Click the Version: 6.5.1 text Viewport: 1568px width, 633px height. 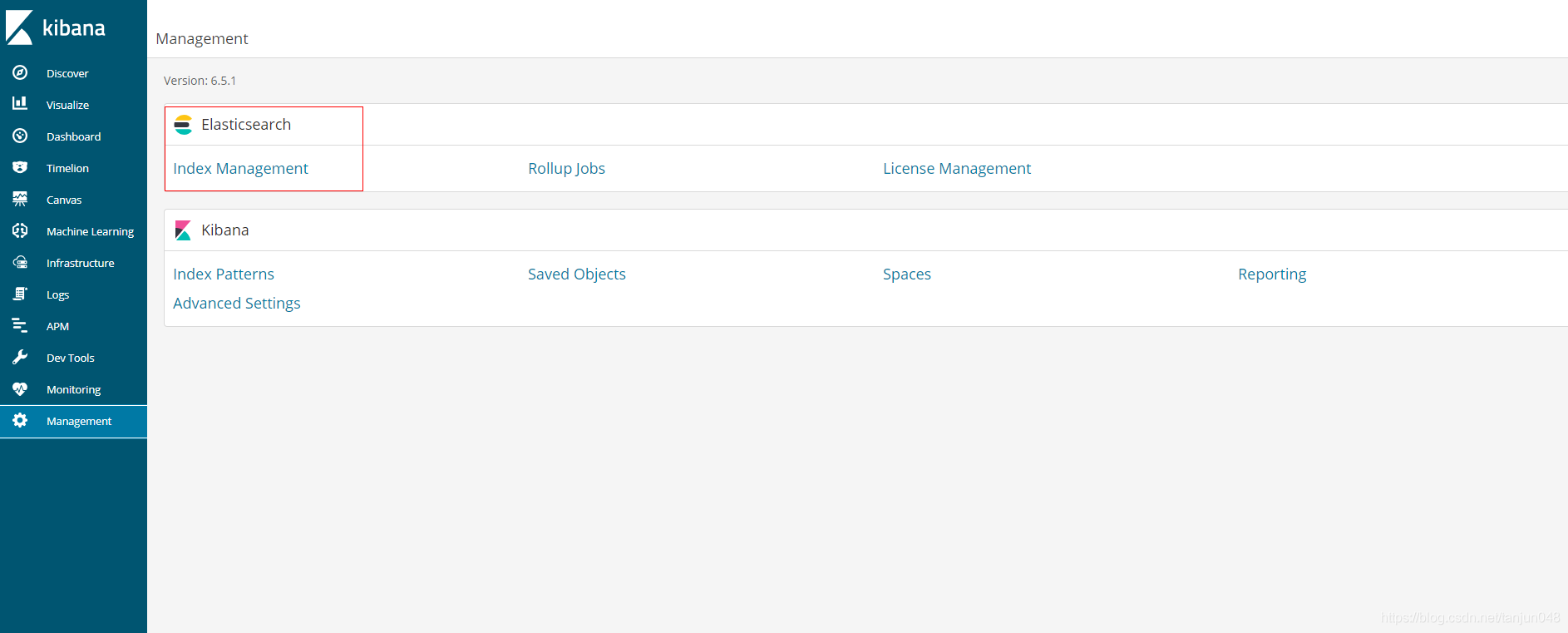click(x=200, y=81)
